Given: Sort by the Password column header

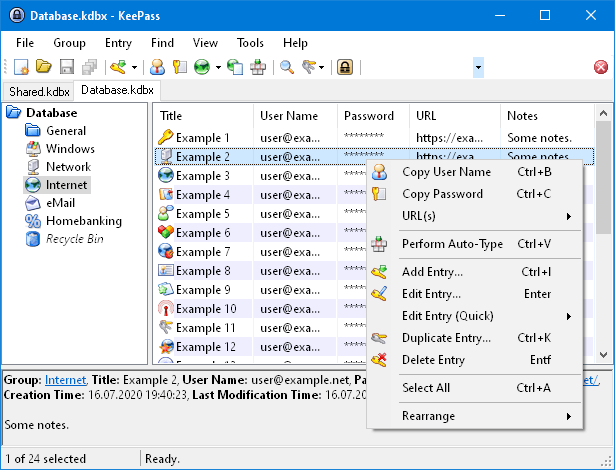Looking at the screenshot, I should click(373, 116).
